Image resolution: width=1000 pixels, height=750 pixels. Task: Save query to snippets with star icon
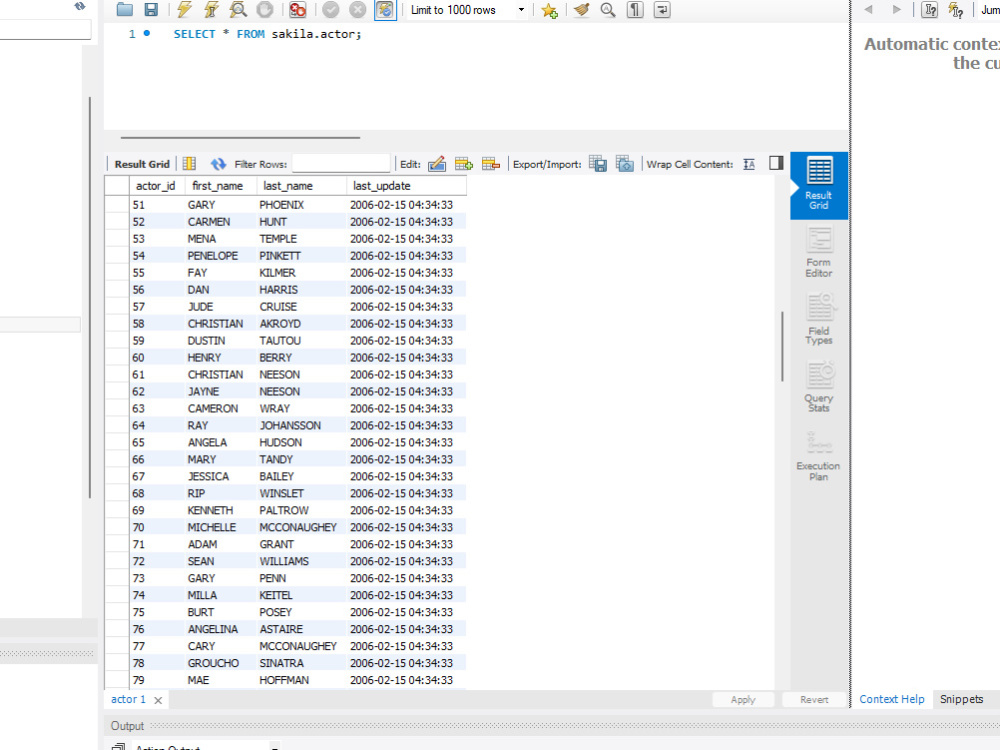(549, 10)
